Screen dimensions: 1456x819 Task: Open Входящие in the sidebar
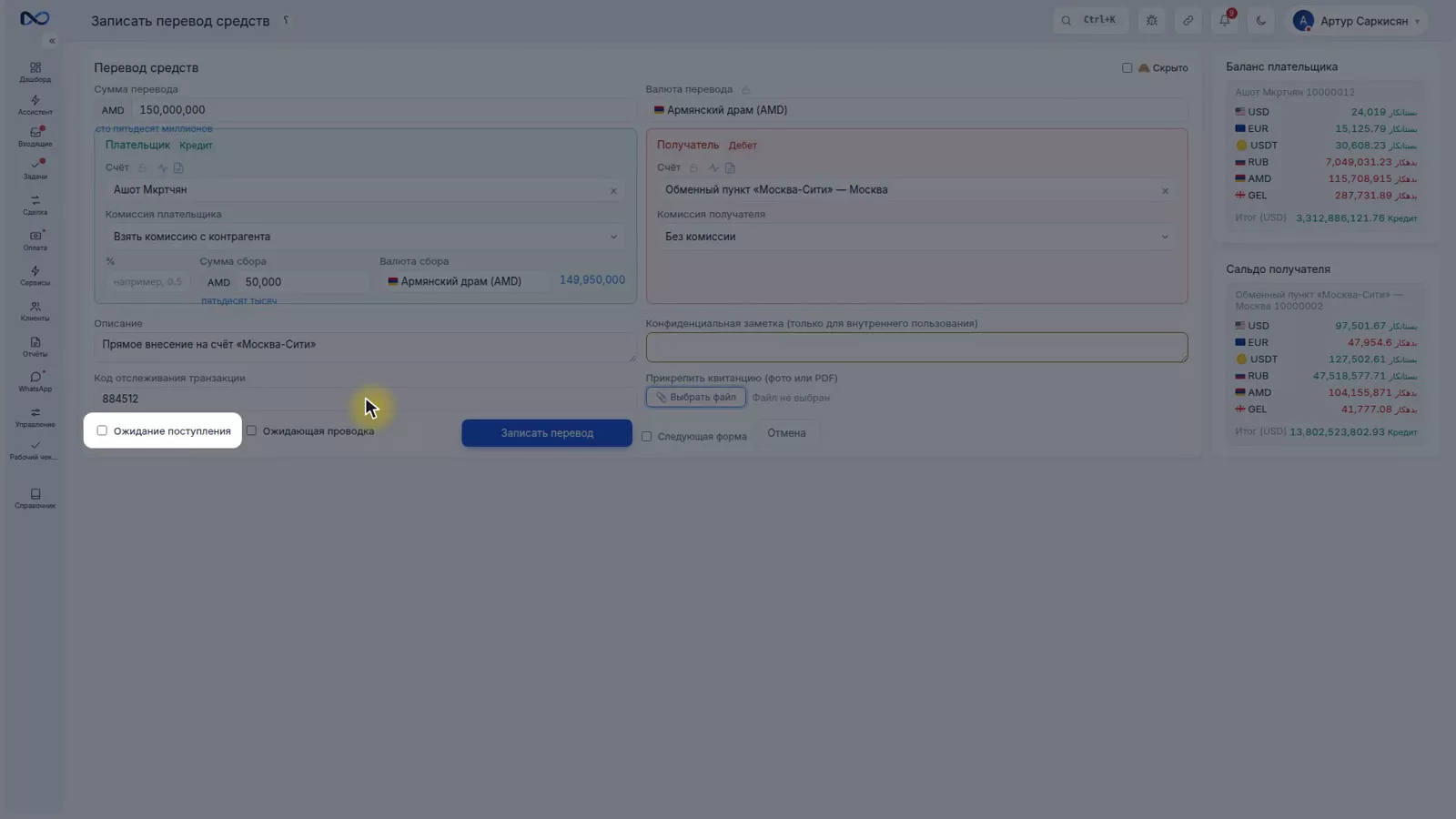[35, 137]
